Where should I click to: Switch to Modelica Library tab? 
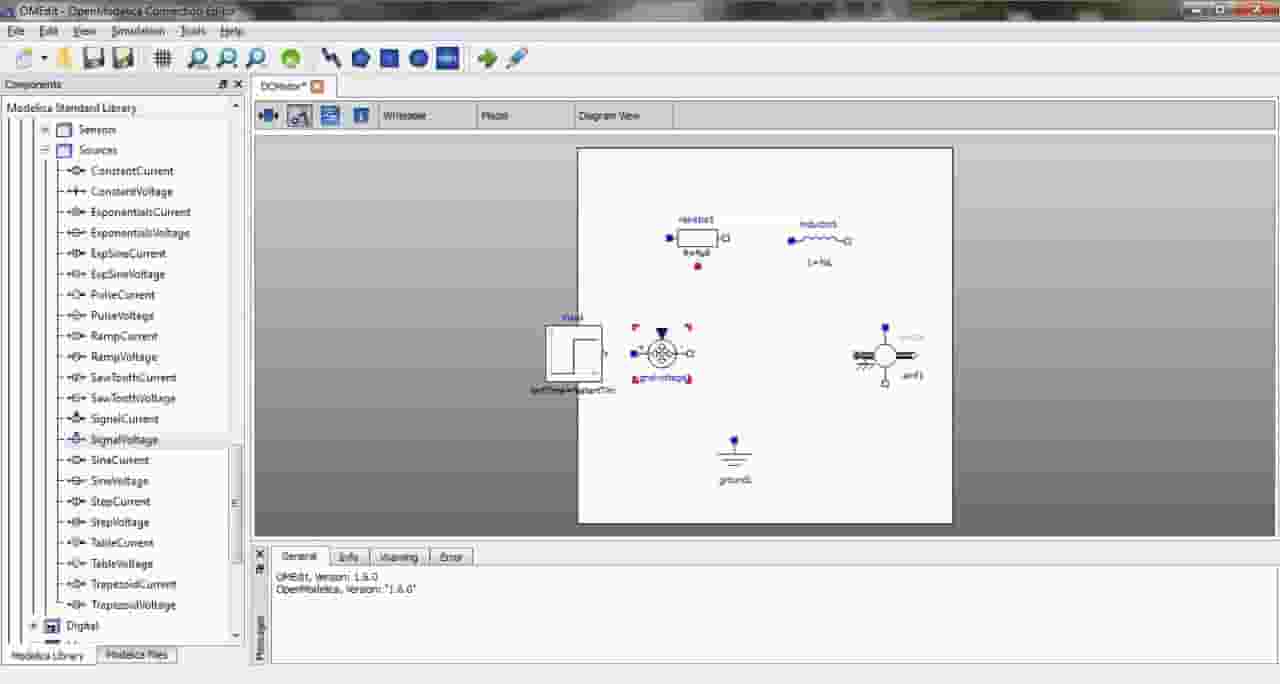pos(48,656)
